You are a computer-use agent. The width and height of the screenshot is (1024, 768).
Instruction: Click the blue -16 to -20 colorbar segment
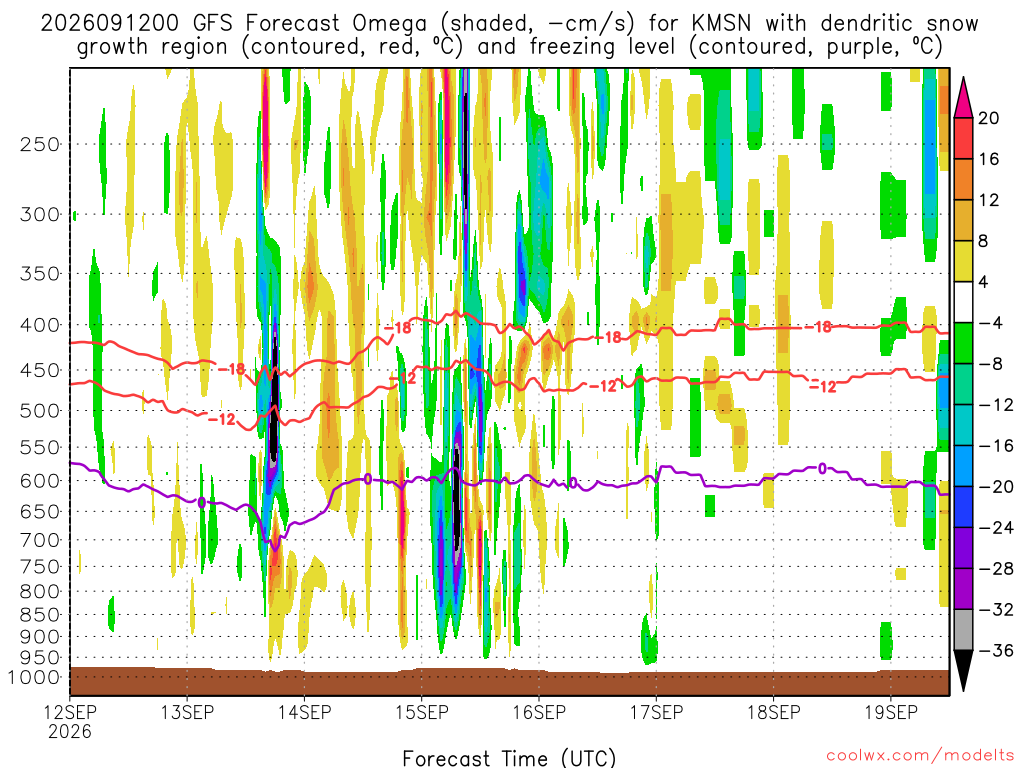point(963,466)
